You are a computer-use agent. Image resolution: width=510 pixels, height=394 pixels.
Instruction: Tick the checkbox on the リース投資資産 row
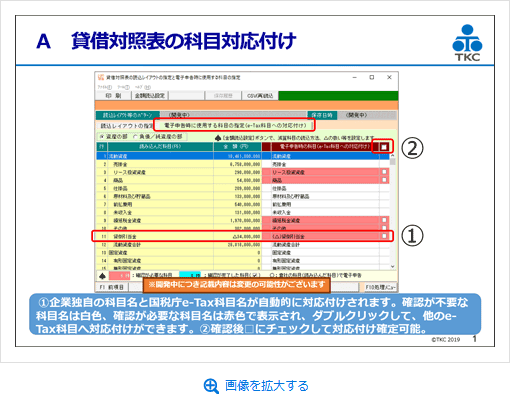384,172
